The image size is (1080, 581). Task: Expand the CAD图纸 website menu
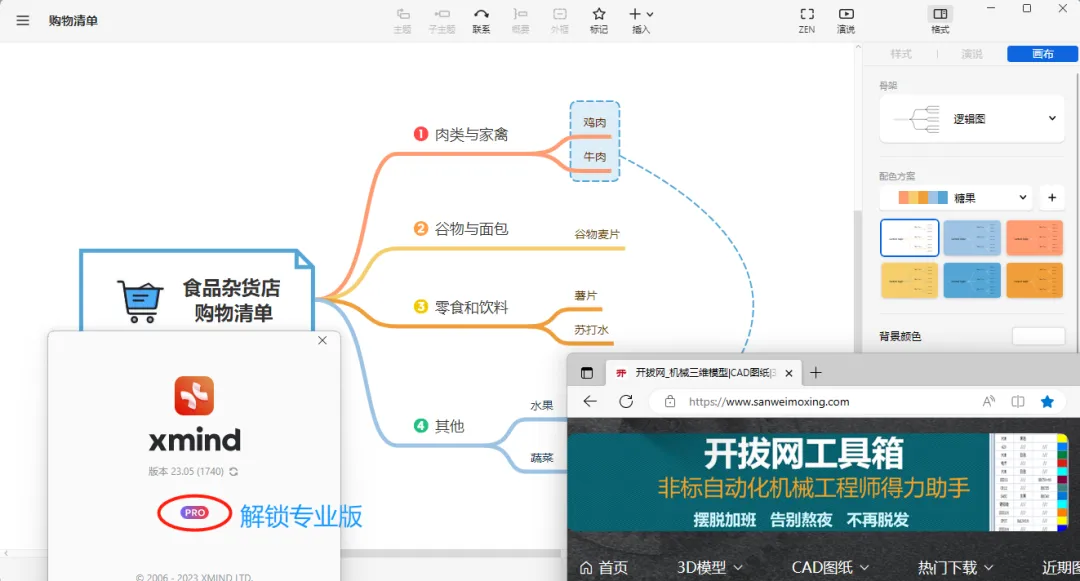tap(830, 567)
